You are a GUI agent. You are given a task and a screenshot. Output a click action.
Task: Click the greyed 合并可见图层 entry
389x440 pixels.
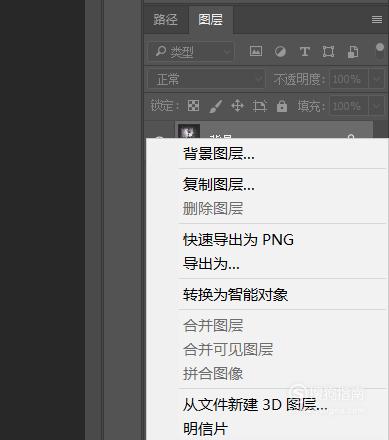[x=228, y=349]
